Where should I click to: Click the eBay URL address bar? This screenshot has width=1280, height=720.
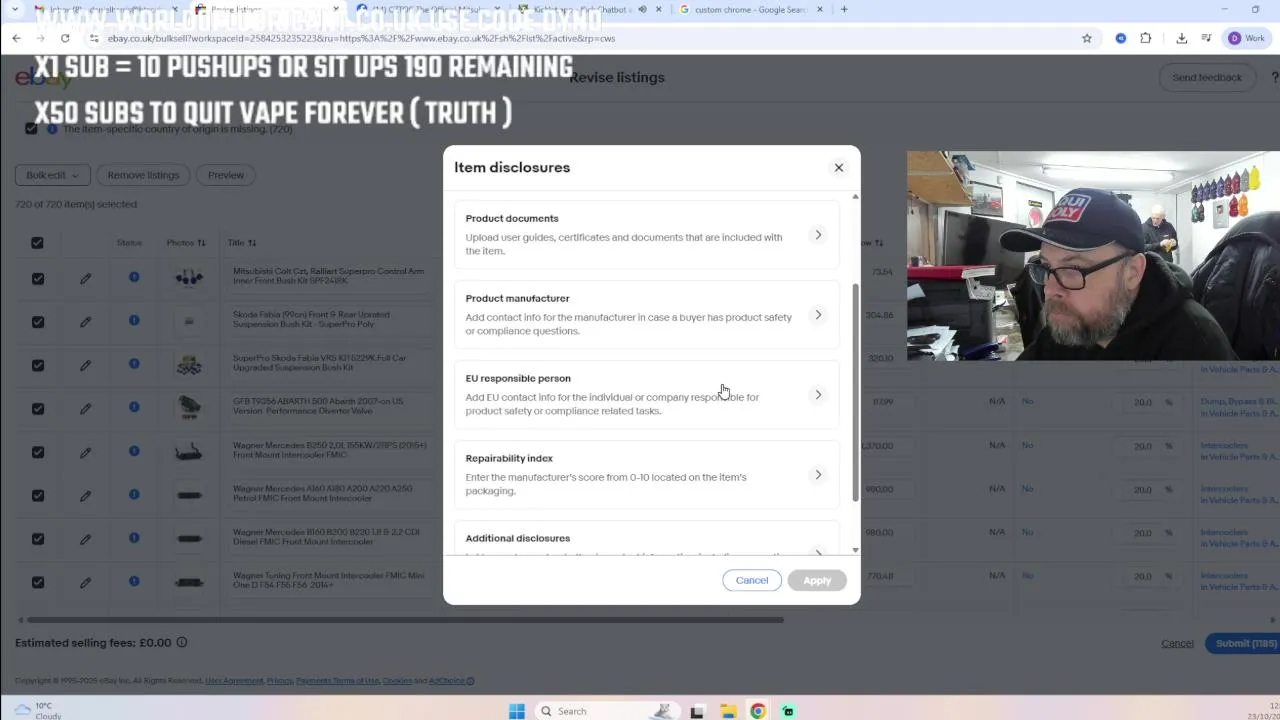(580, 38)
